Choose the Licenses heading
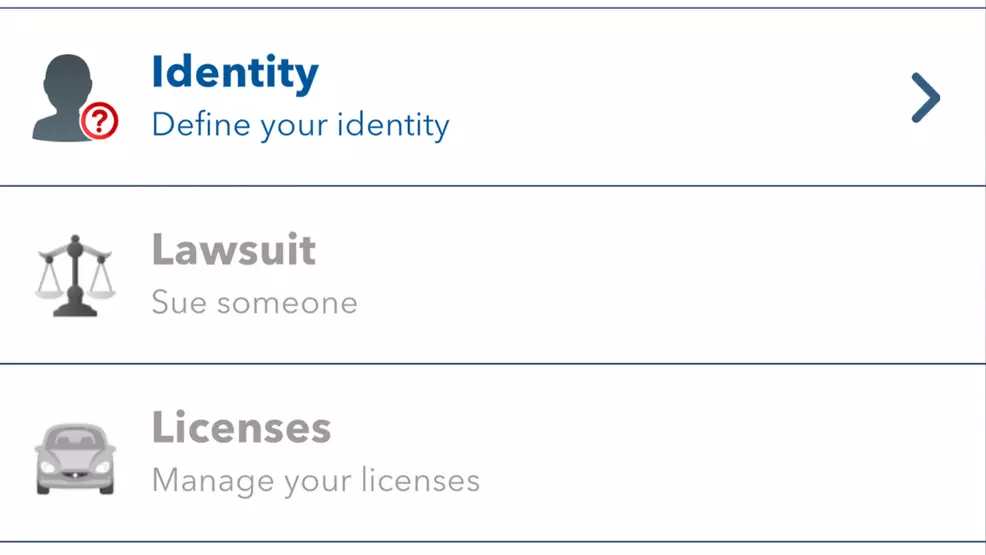Screen dimensions: 986x555 [x=241, y=428]
